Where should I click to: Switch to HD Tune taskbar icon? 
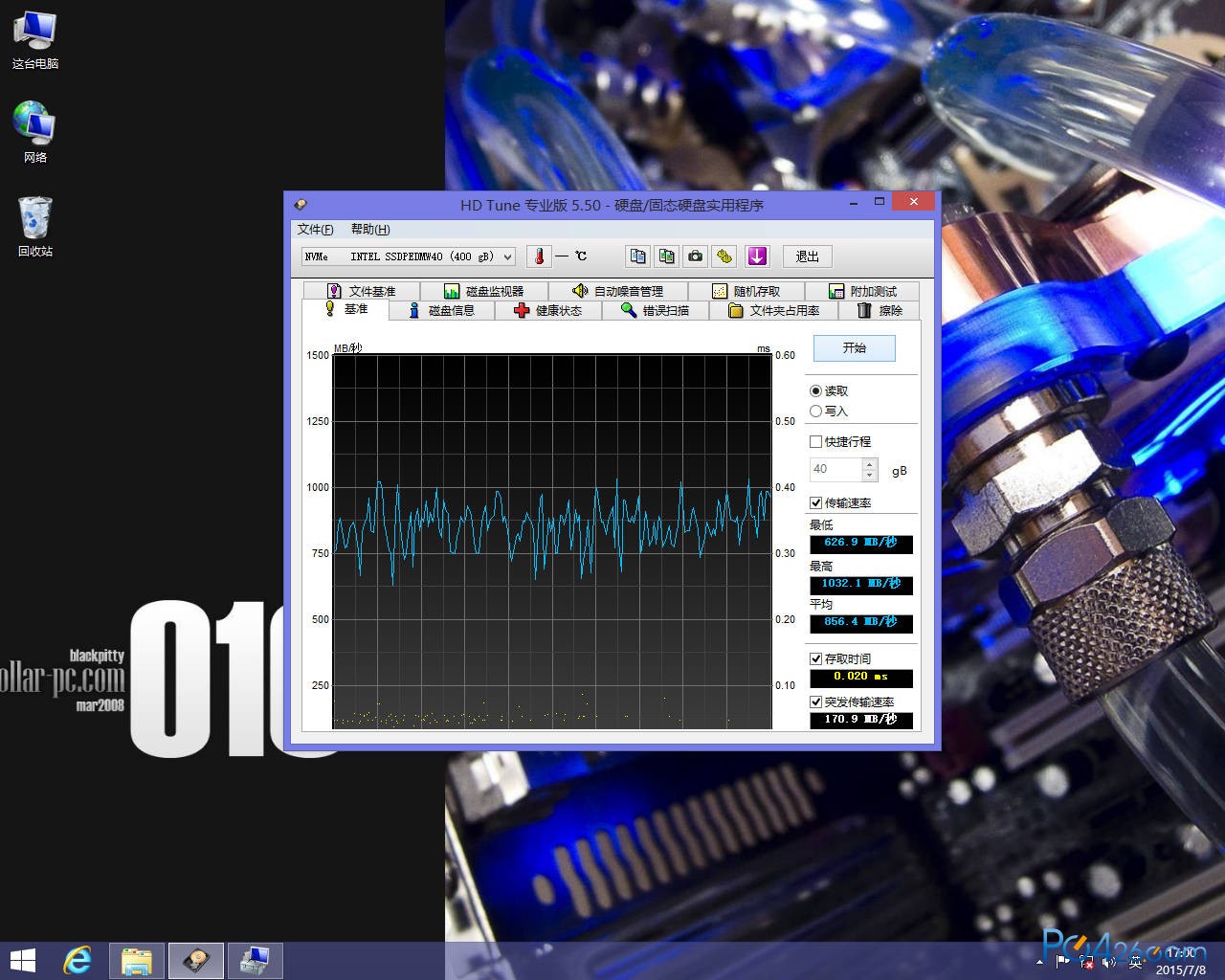tap(196, 961)
